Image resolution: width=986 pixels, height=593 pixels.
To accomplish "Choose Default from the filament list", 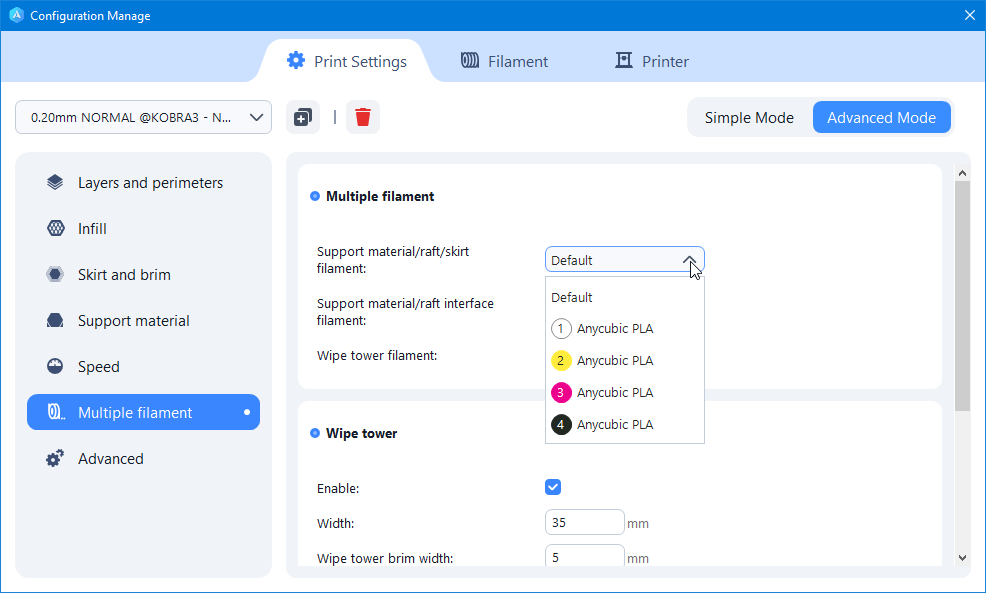I will (572, 297).
